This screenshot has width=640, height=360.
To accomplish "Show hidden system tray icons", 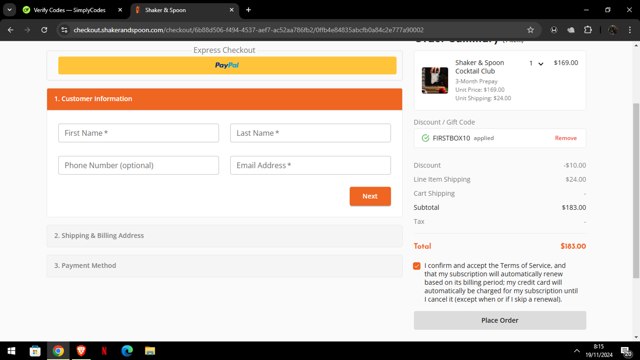I will pos(576,351).
